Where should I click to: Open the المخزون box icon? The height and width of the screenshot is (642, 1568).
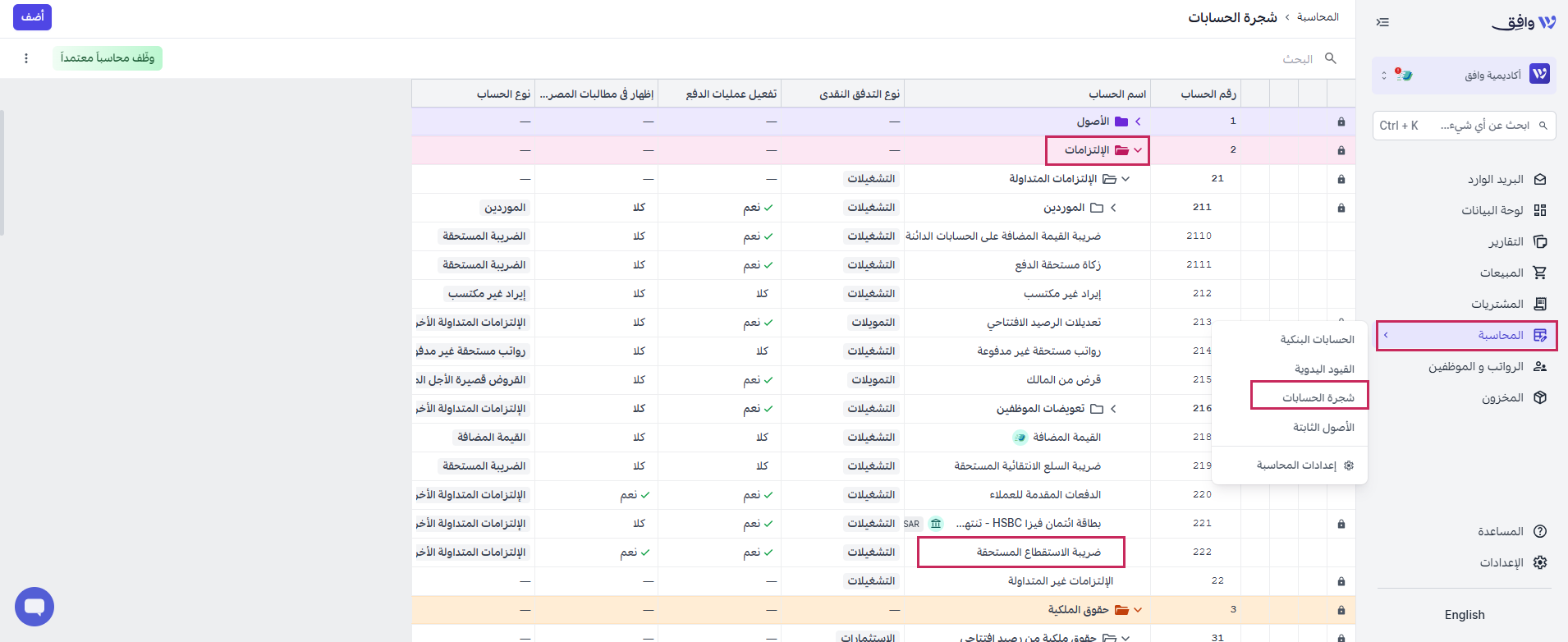(1540, 397)
